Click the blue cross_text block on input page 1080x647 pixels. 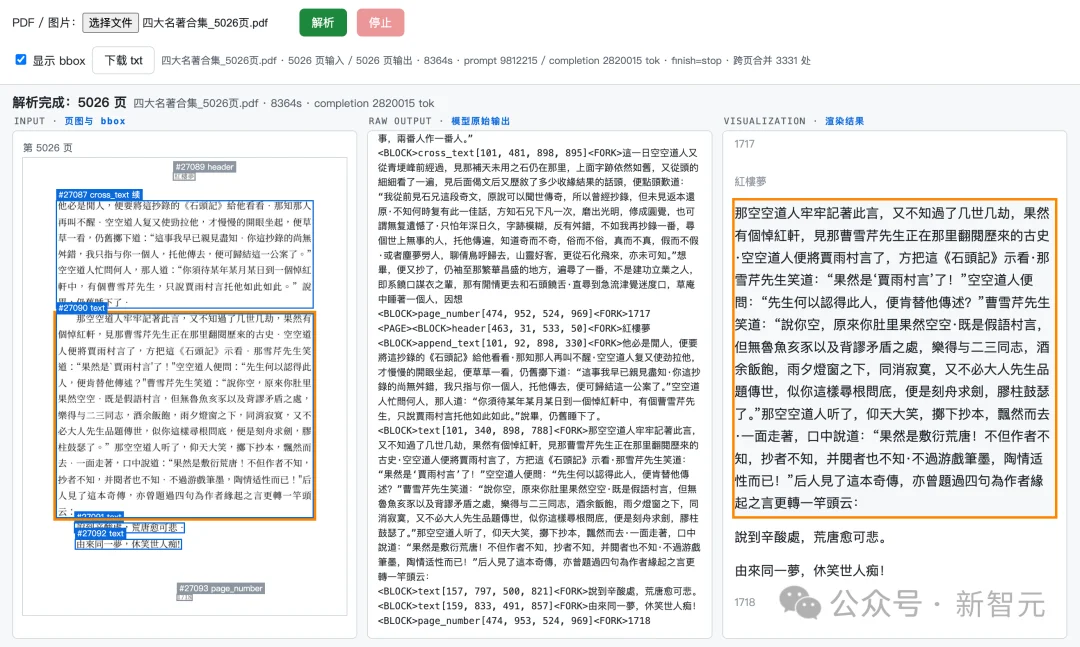[185, 254]
